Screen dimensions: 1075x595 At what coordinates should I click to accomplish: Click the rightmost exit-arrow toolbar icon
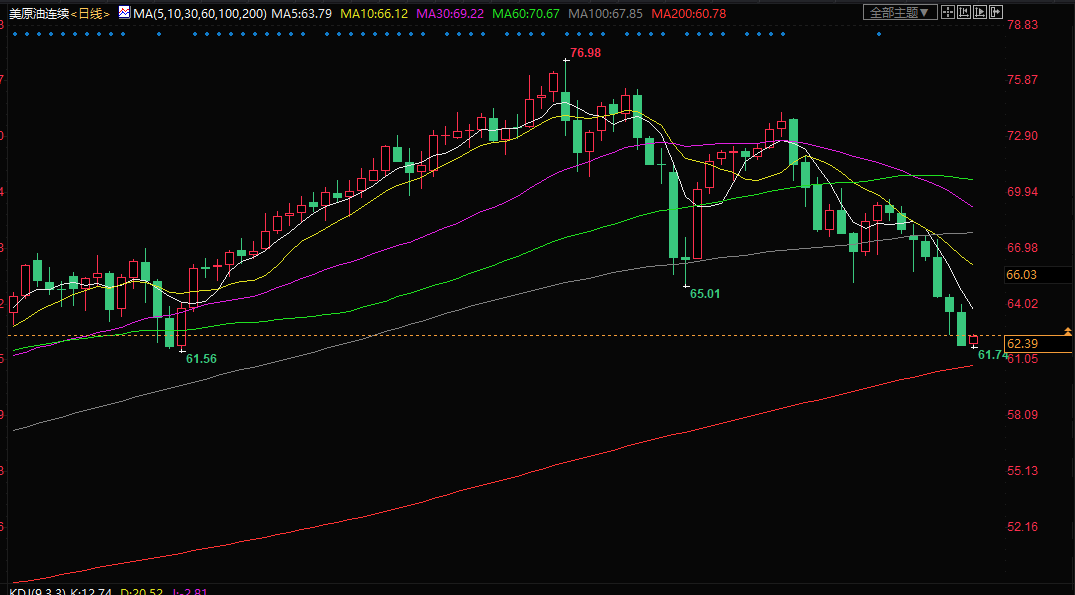[995, 13]
